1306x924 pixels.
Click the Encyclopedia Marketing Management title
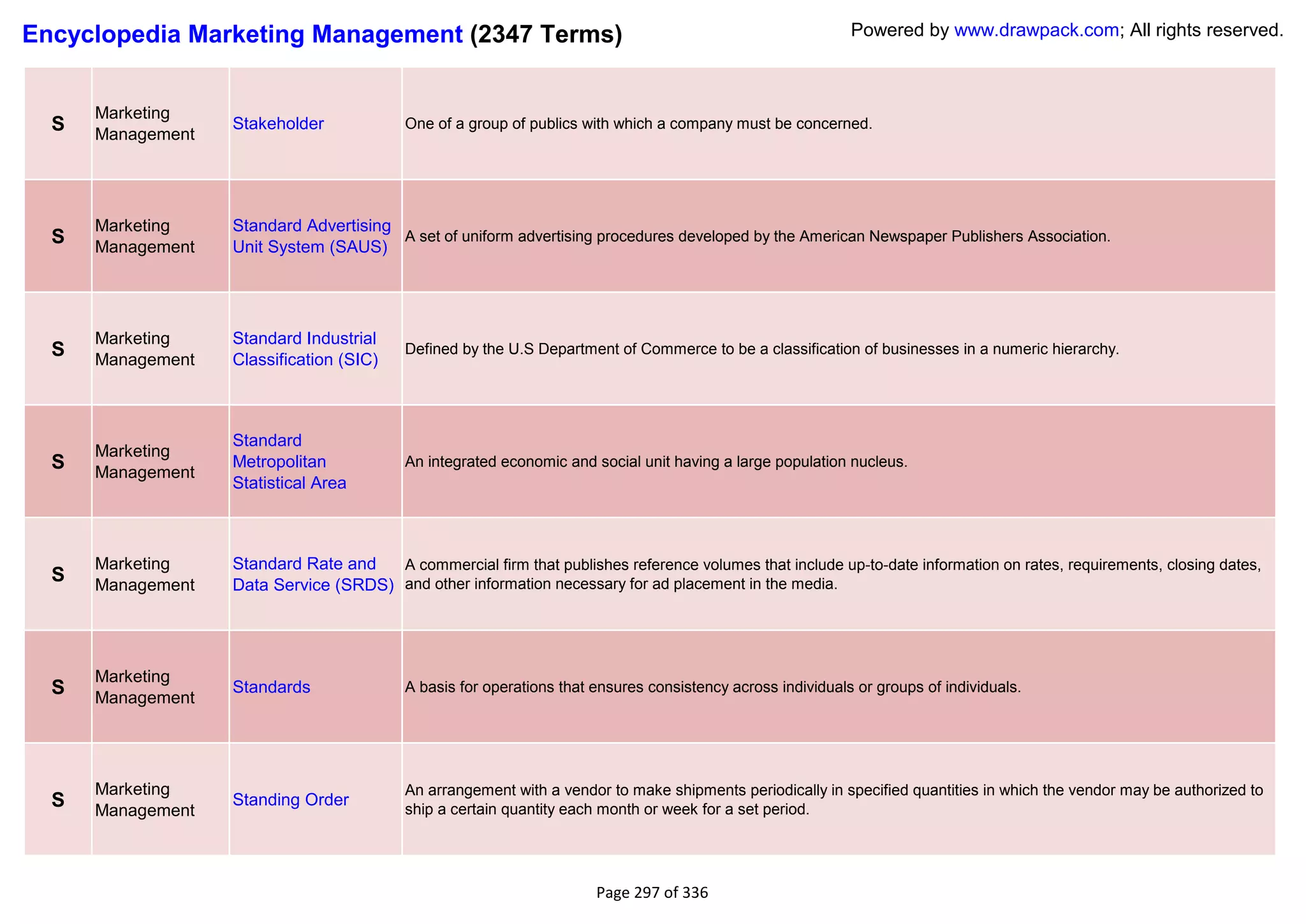point(242,34)
